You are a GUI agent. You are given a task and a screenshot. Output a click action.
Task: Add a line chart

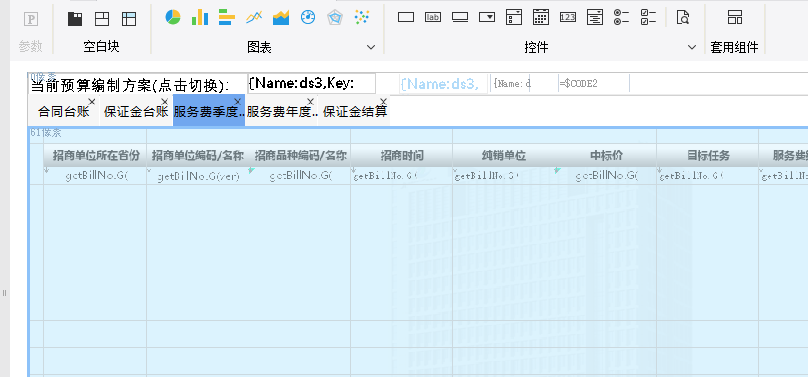[x=254, y=17]
